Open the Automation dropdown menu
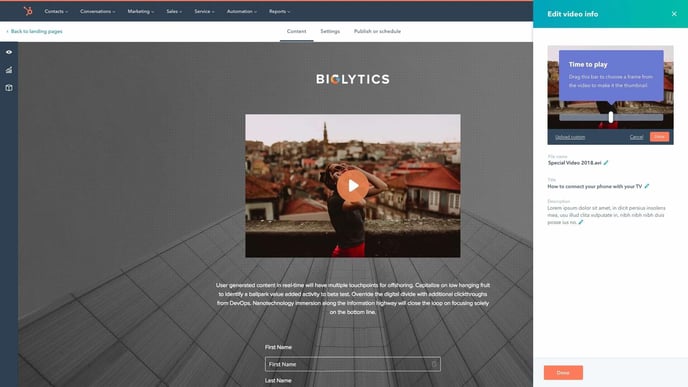Viewport: 688px width, 387px height. [x=241, y=11]
